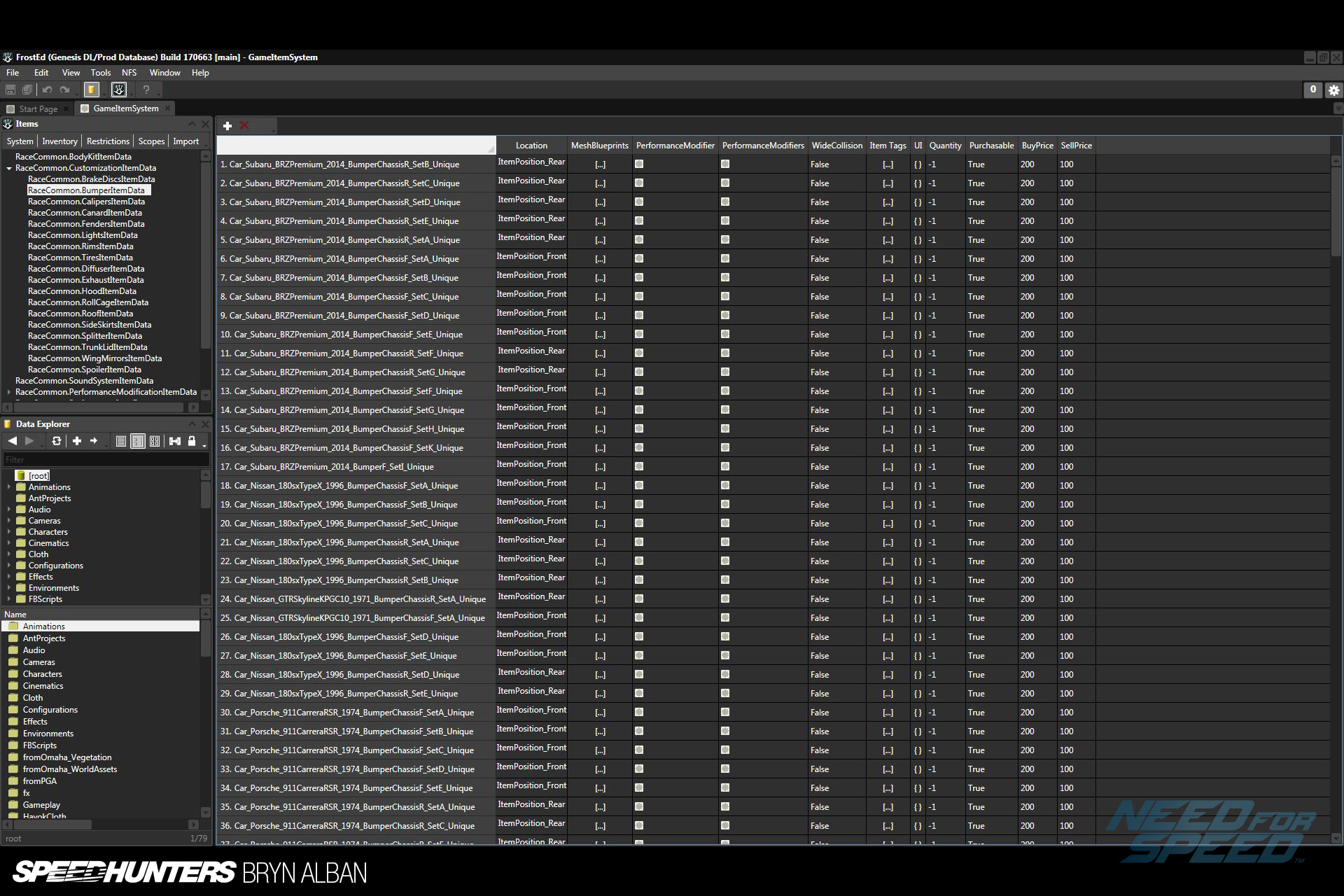Click the Data Explorer lock icon

[x=192, y=441]
